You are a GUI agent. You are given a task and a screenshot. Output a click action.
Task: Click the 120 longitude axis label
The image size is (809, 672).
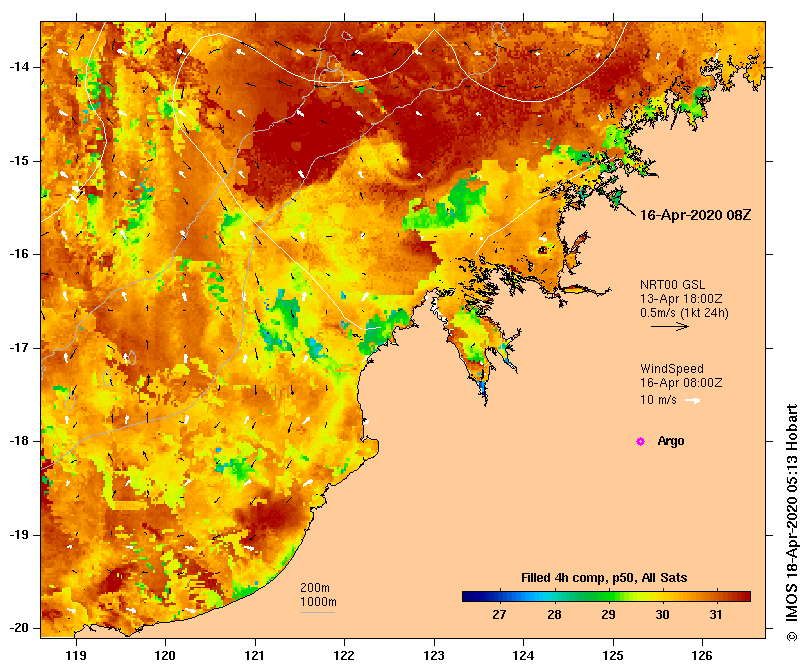166,656
